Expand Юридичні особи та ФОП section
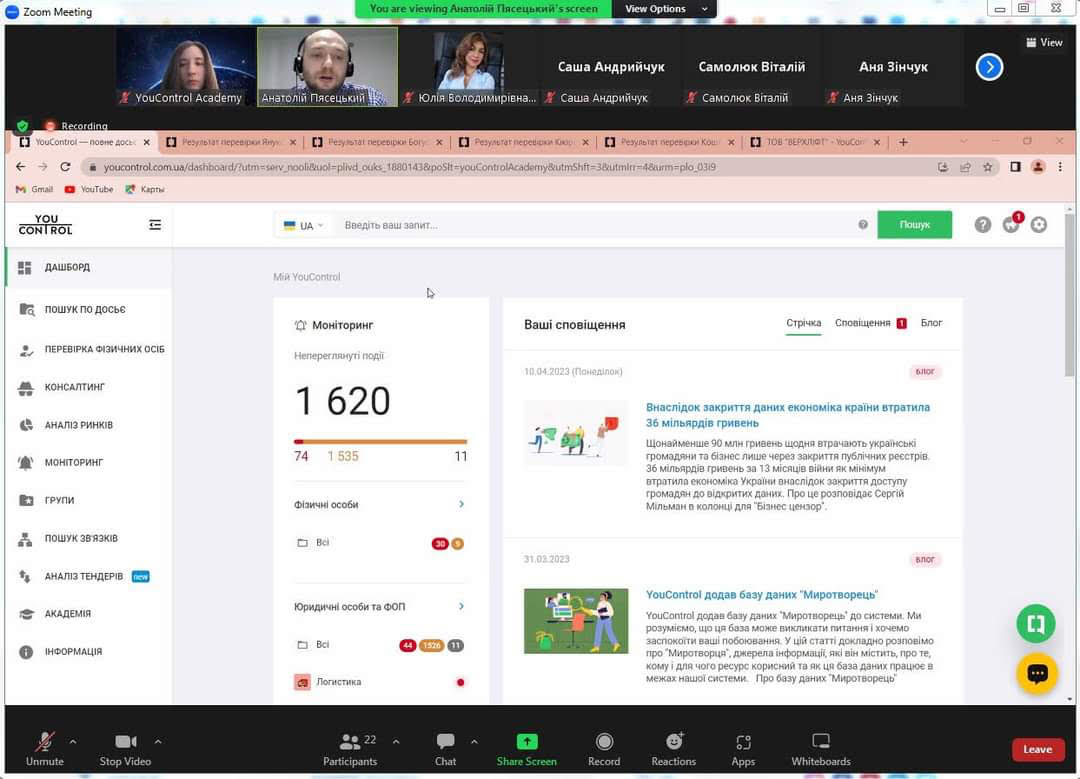This screenshot has width=1080, height=779. pos(461,606)
